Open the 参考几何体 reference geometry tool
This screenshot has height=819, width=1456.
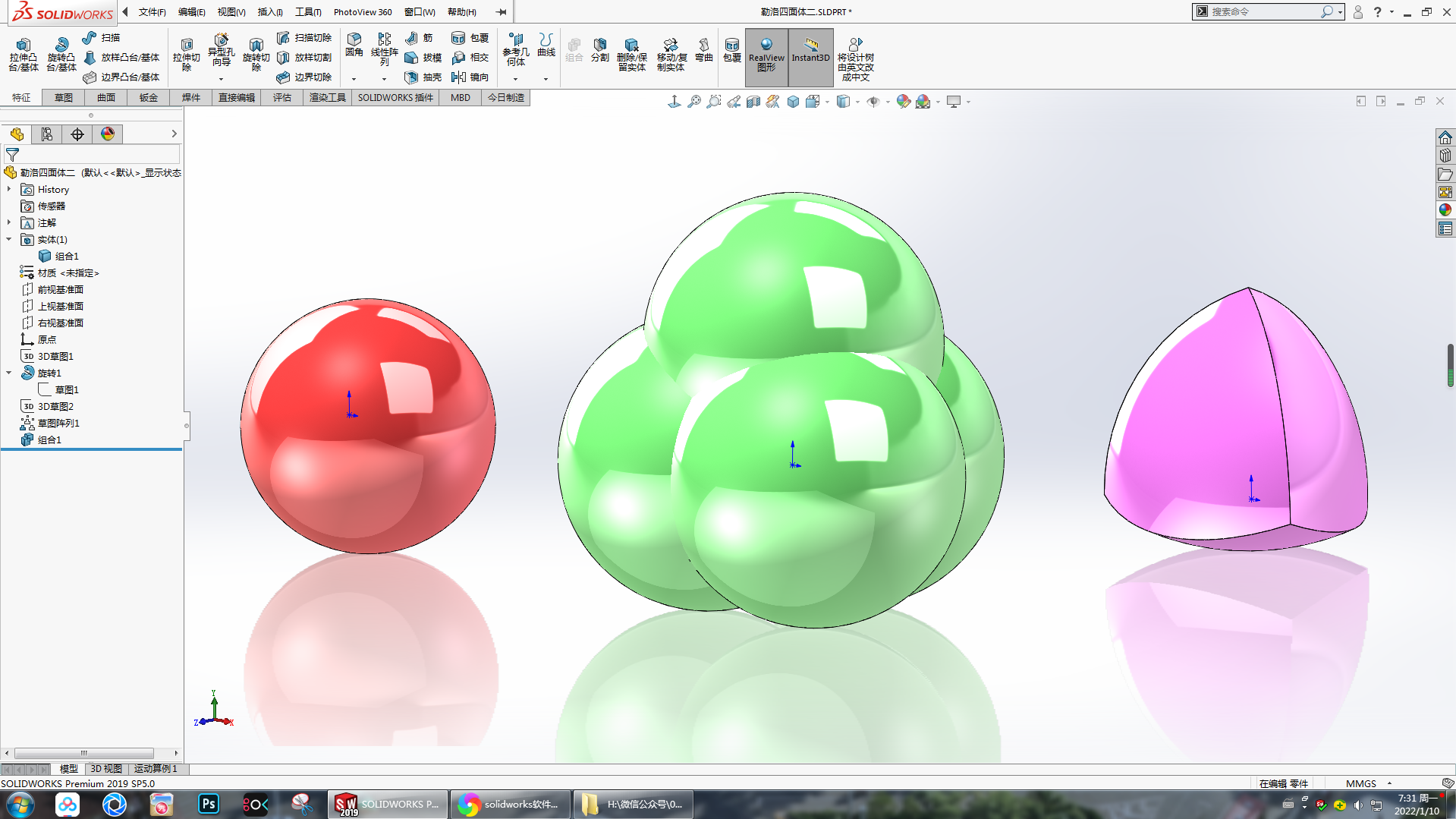515,50
